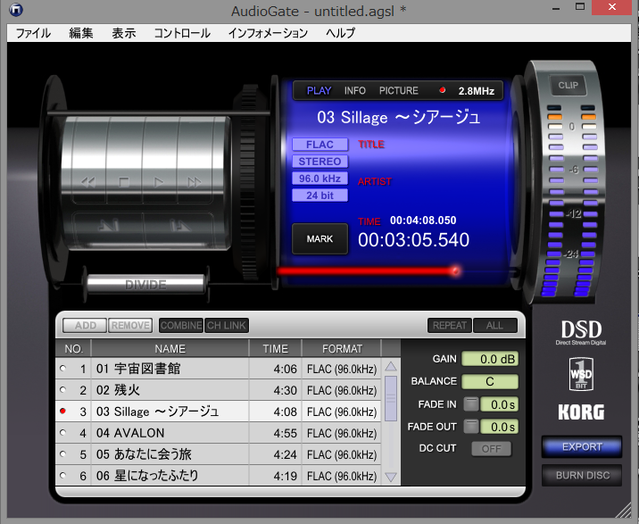Toggle the FADE IN checkbox
Image resolution: width=639 pixels, height=524 pixels.
[x=471, y=404]
